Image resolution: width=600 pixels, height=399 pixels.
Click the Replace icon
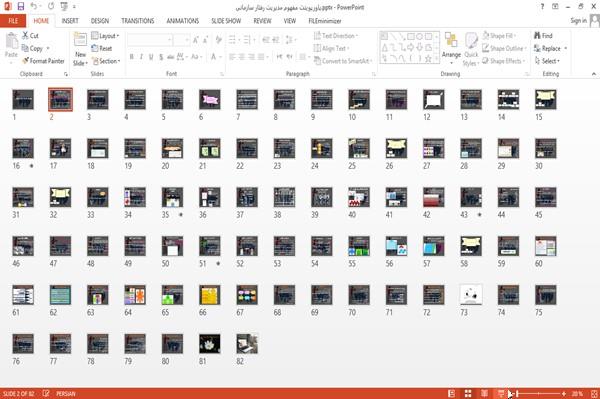click(x=537, y=48)
